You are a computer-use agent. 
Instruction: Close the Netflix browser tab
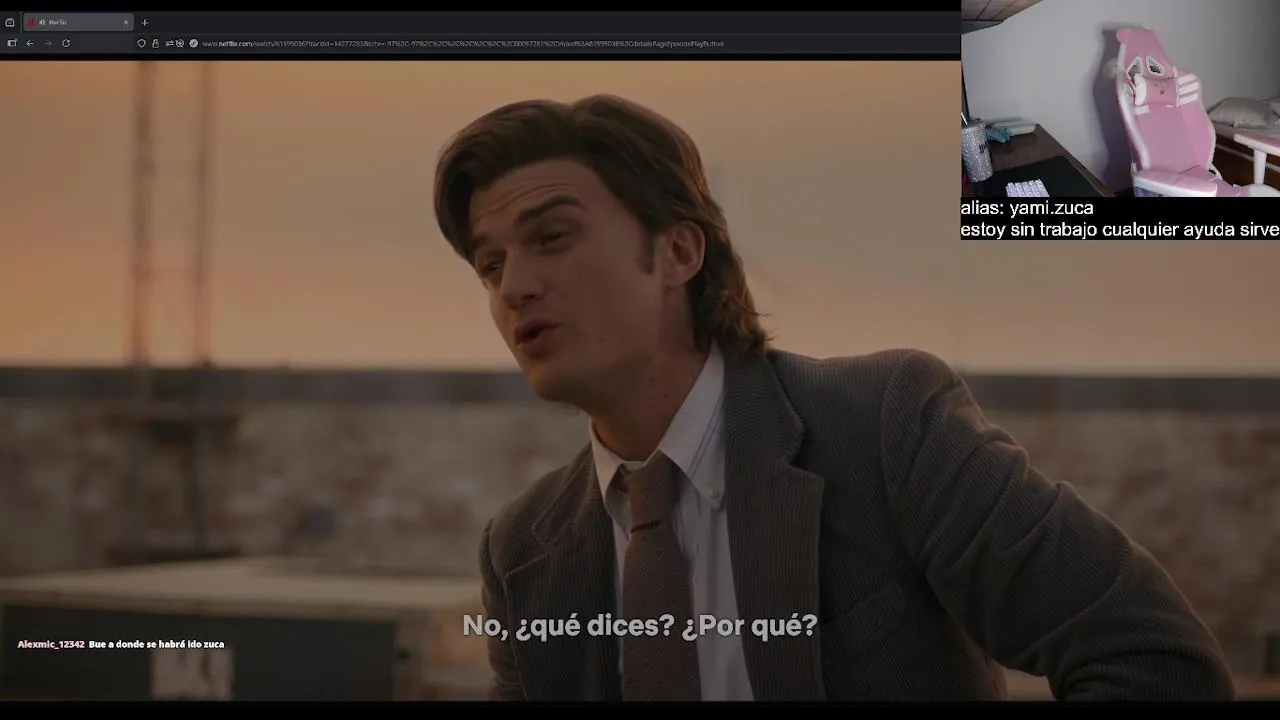(x=126, y=22)
